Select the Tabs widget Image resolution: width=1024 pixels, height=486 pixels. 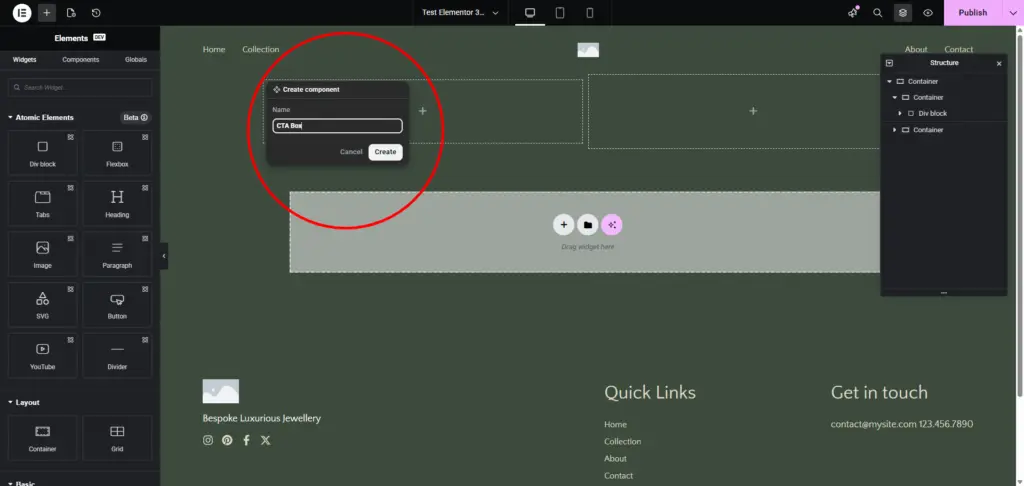(x=42, y=203)
